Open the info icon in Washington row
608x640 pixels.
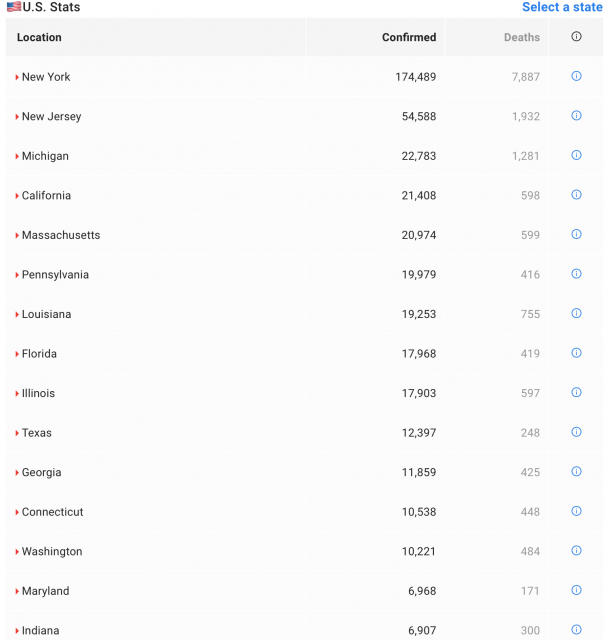576,551
